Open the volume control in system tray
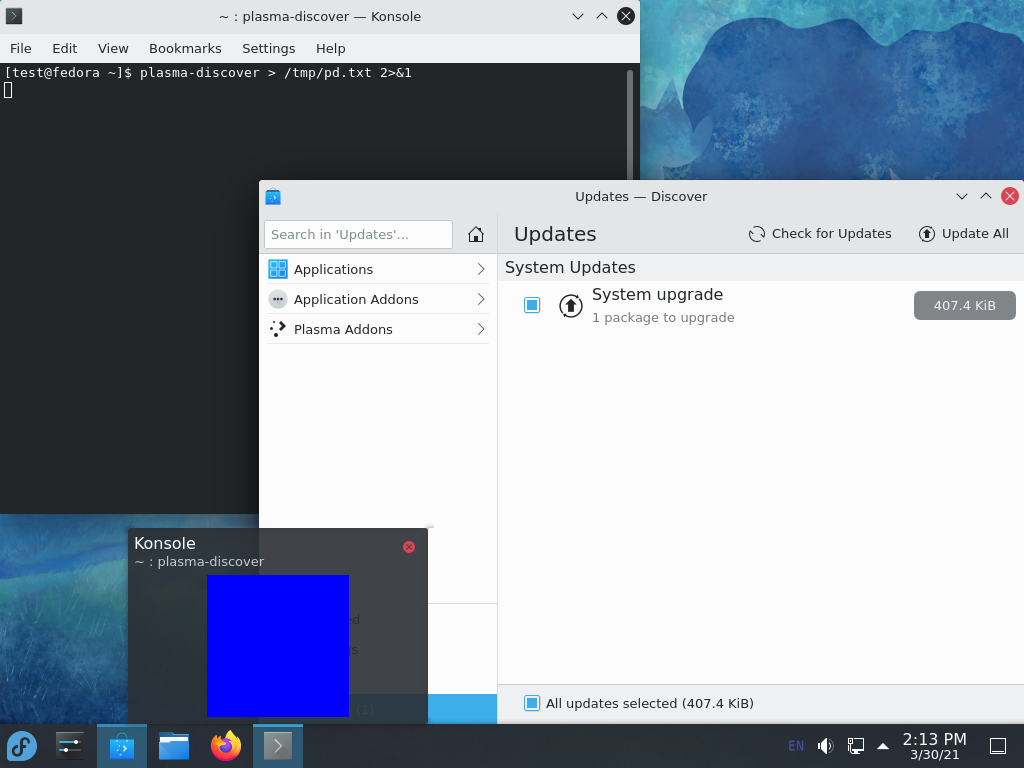The height and width of the screenshot is (768, 1024). click(825, 746)
